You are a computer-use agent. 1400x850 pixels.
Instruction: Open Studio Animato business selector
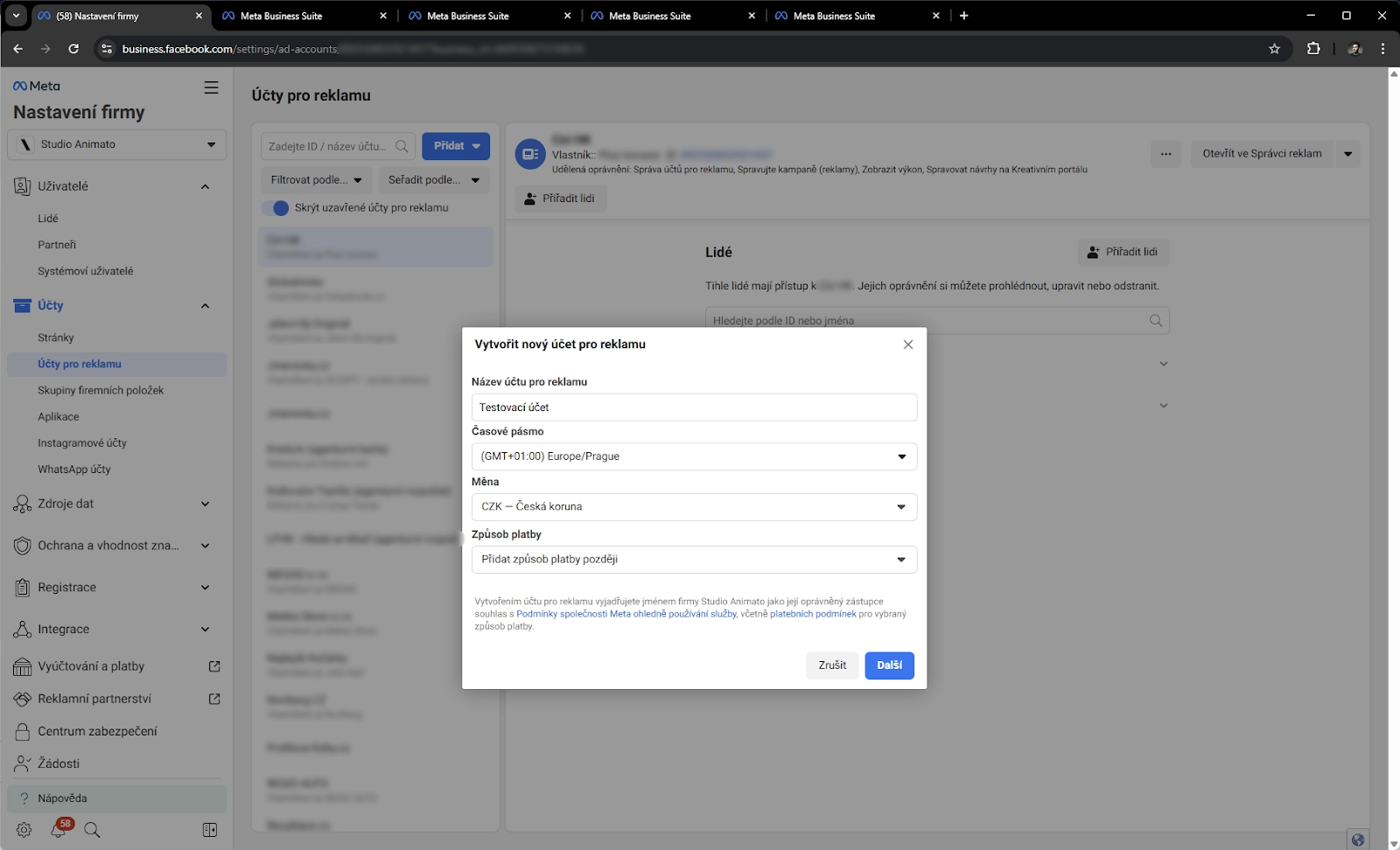pyautogui.click(x=117, y=144)
